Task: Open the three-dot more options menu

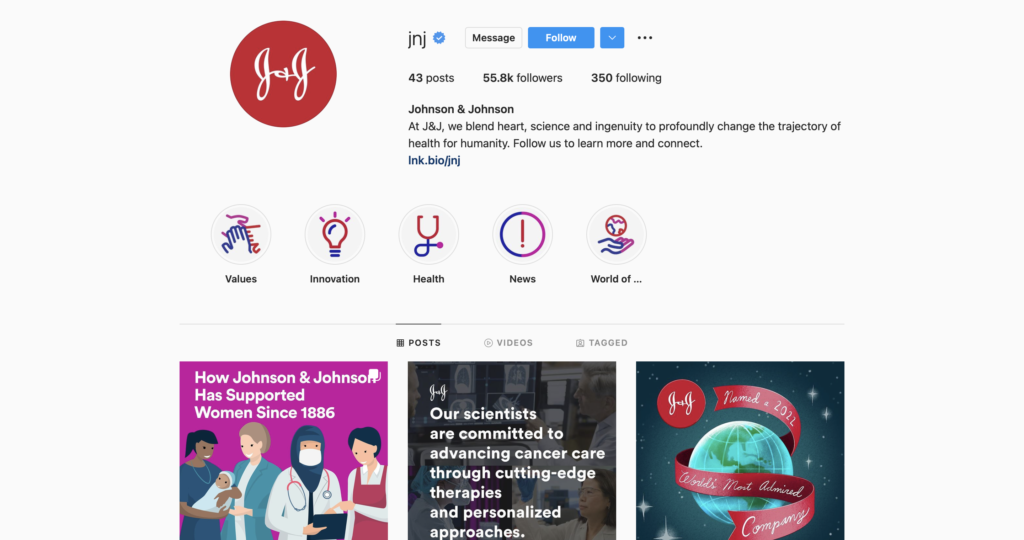Action: [645, 38]
